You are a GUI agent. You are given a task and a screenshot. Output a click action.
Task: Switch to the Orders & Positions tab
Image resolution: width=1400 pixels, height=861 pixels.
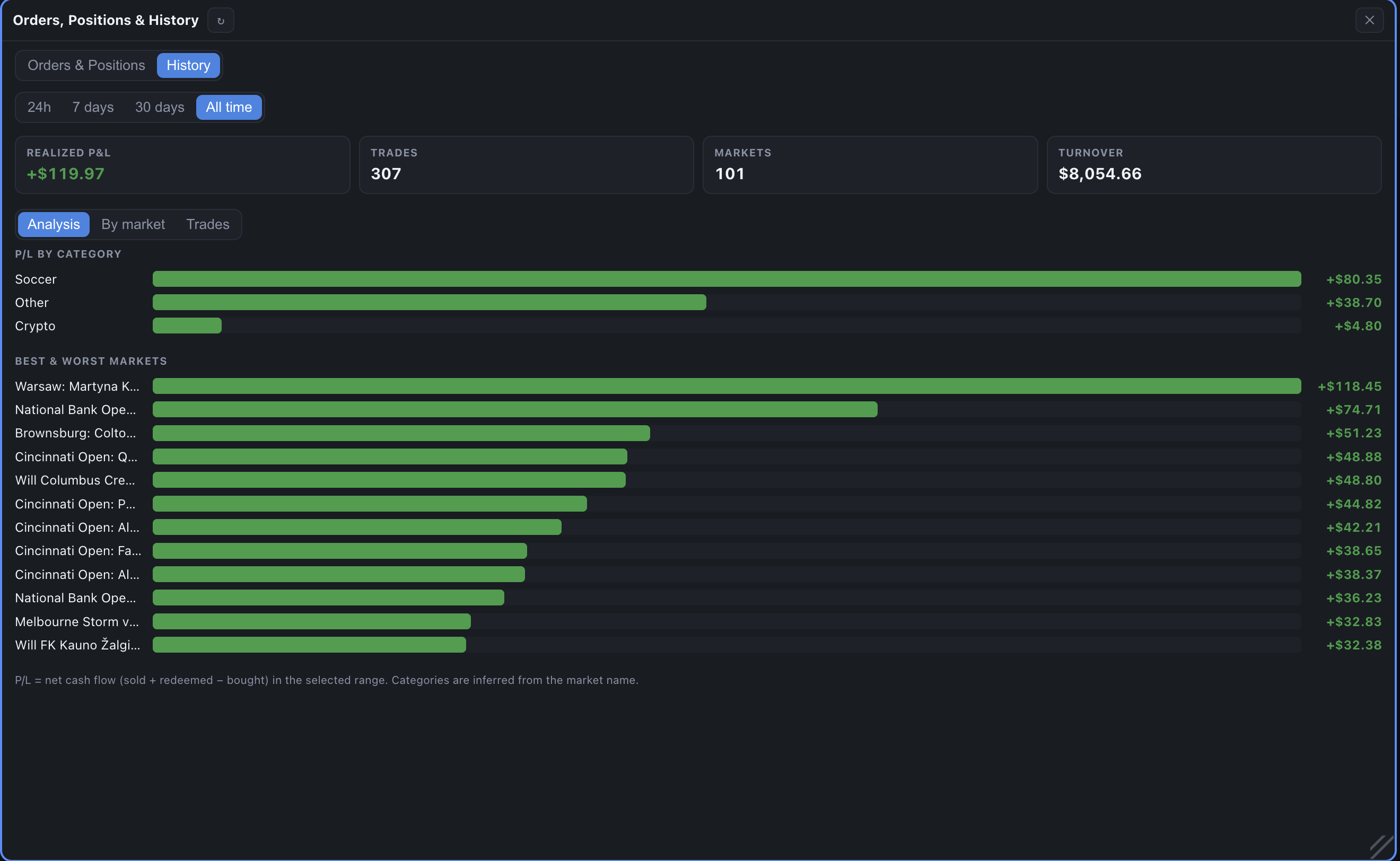pyautogui.click(x=86, y=66)
